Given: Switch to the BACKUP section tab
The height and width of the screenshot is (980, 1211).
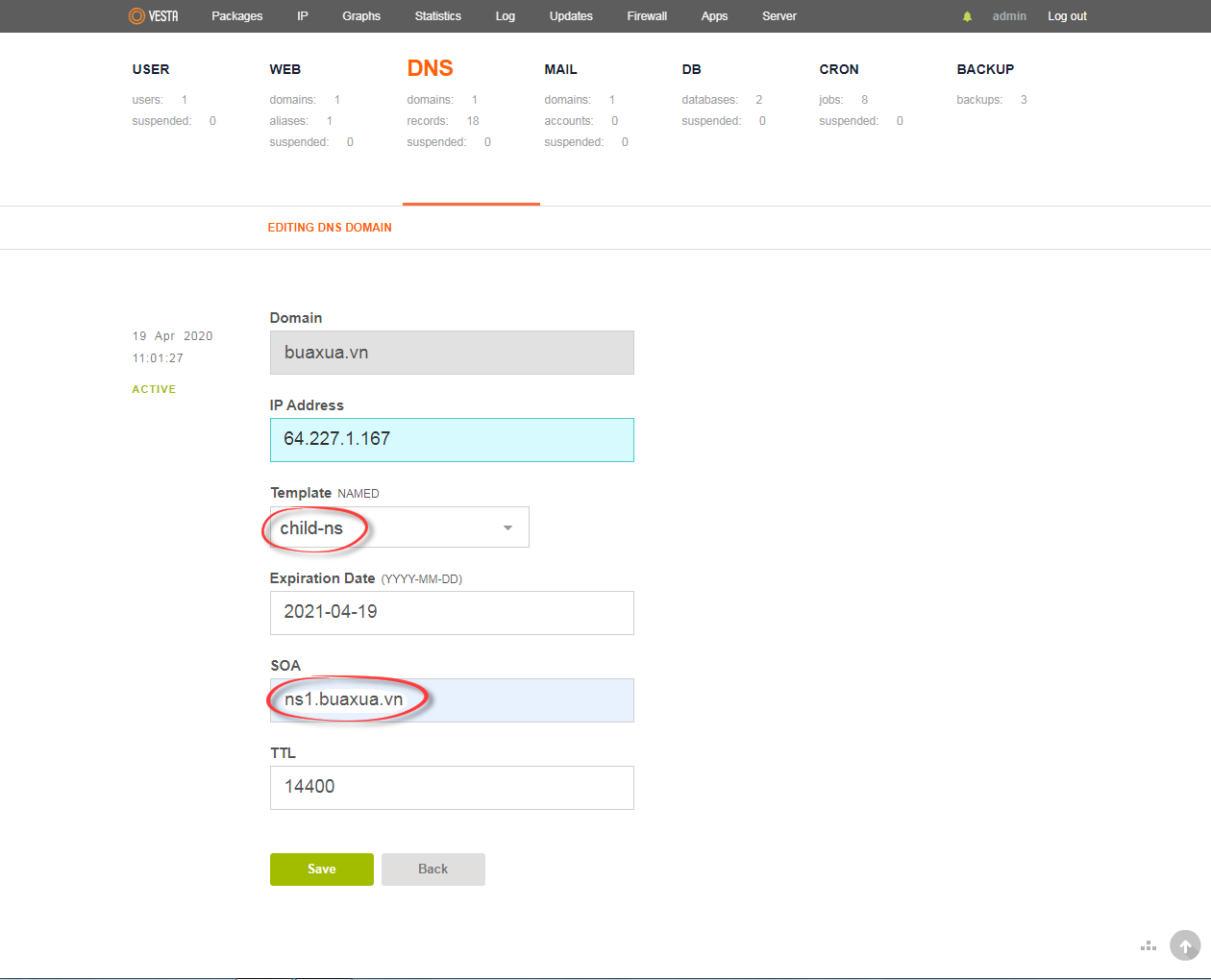Looking at the screenshot, I should [985, 69].
